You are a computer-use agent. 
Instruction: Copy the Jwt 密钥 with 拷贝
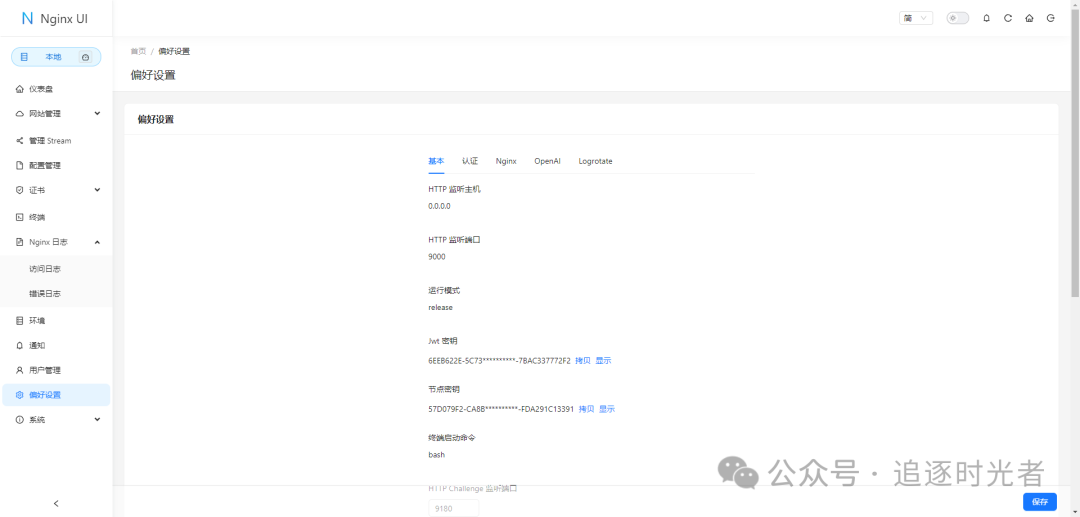(x=583, y=361)
